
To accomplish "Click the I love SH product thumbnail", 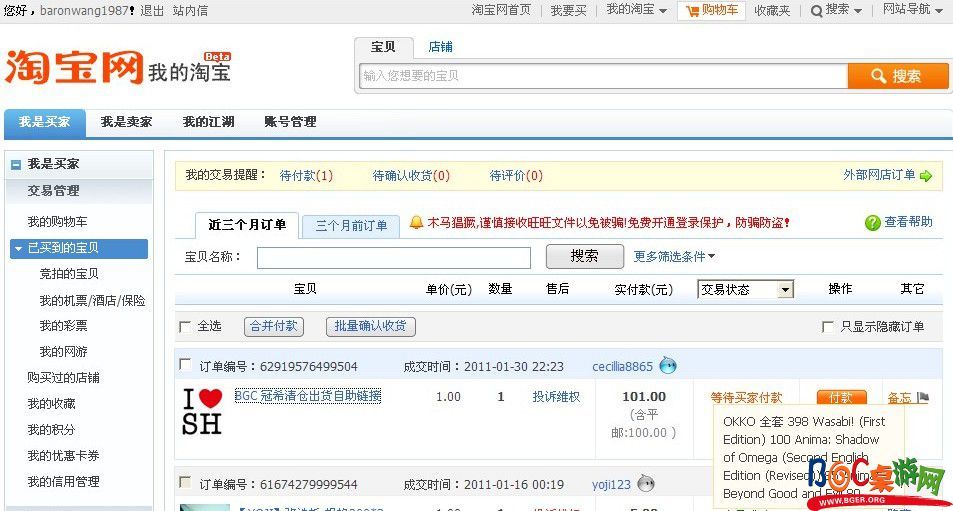I will tap(202, 411).
